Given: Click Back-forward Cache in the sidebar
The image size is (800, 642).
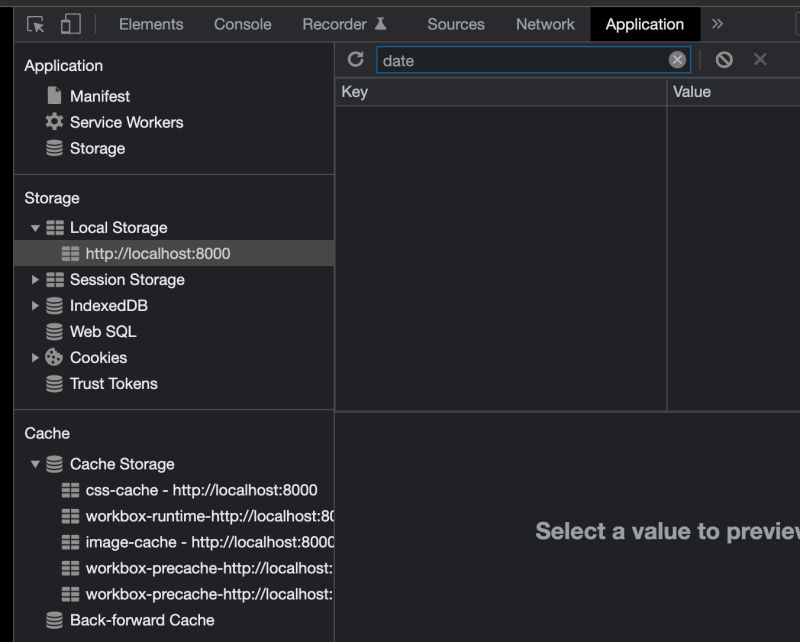Looking at the screenshot, I should click(139, 620).
